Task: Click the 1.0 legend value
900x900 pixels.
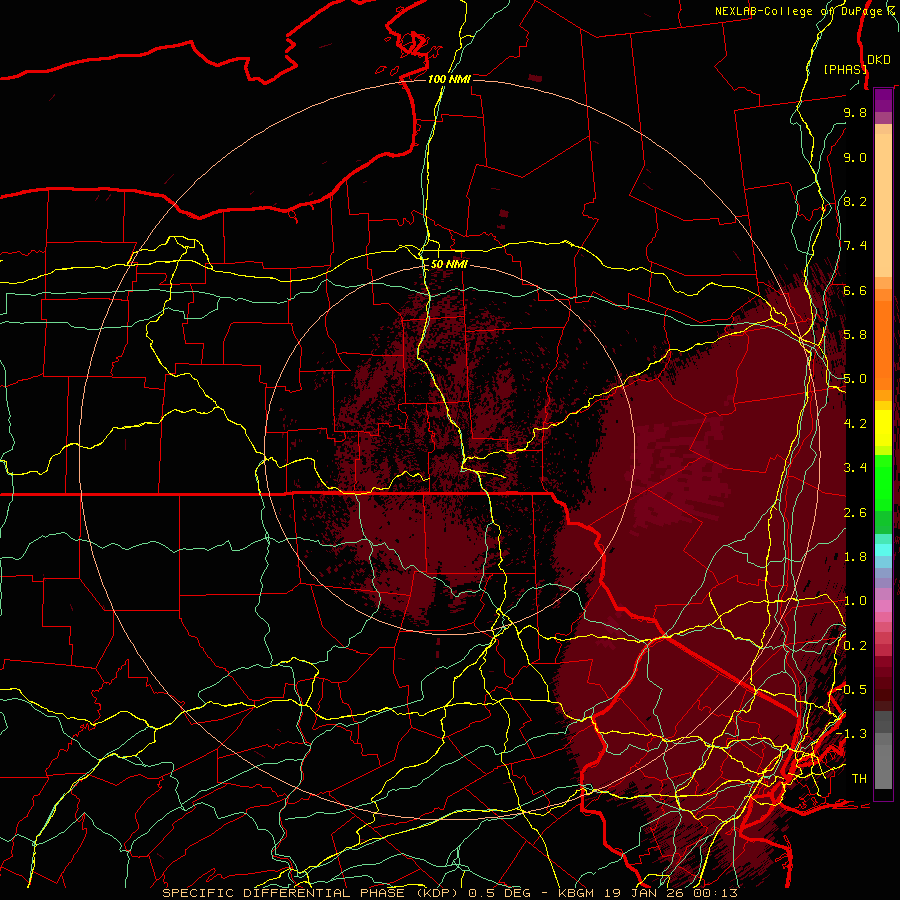Action: (x=855, y=601)
